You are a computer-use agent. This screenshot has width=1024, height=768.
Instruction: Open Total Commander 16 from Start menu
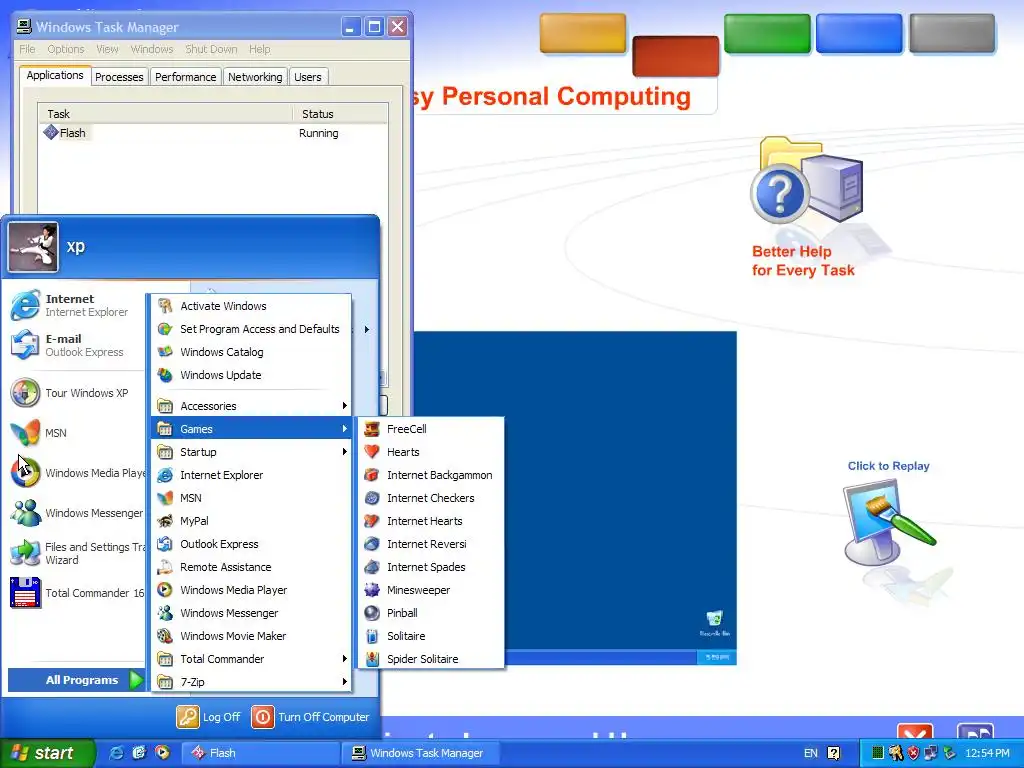(x=75, y=593)
